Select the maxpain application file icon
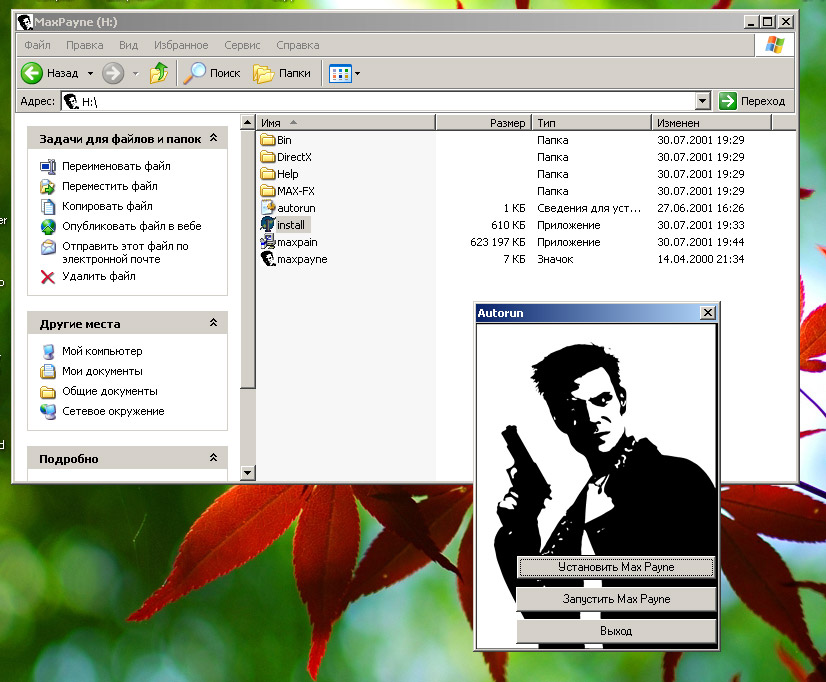 pos(268,242)
